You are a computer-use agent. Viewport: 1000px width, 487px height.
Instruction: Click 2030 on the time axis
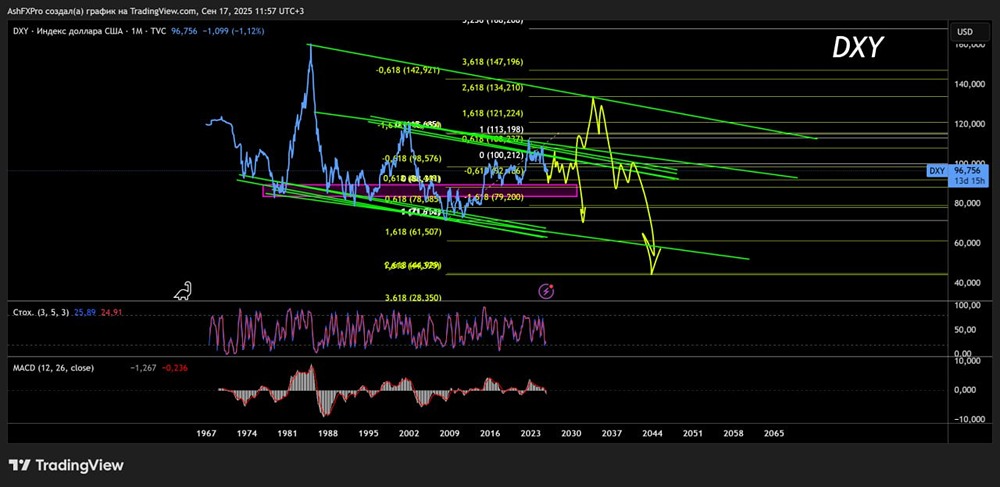click(x=571, y=433)
